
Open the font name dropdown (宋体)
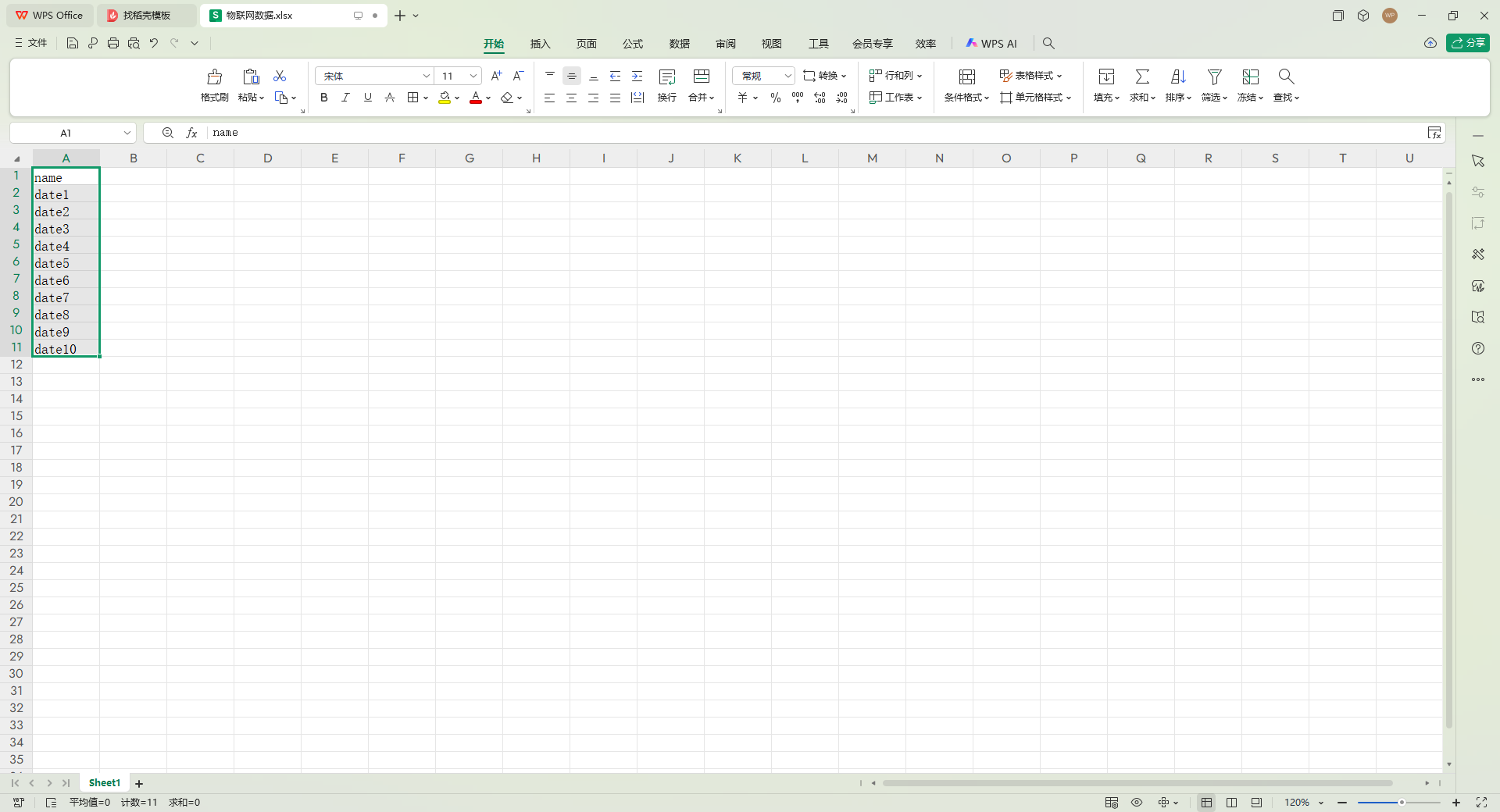[x=426, y=76]
